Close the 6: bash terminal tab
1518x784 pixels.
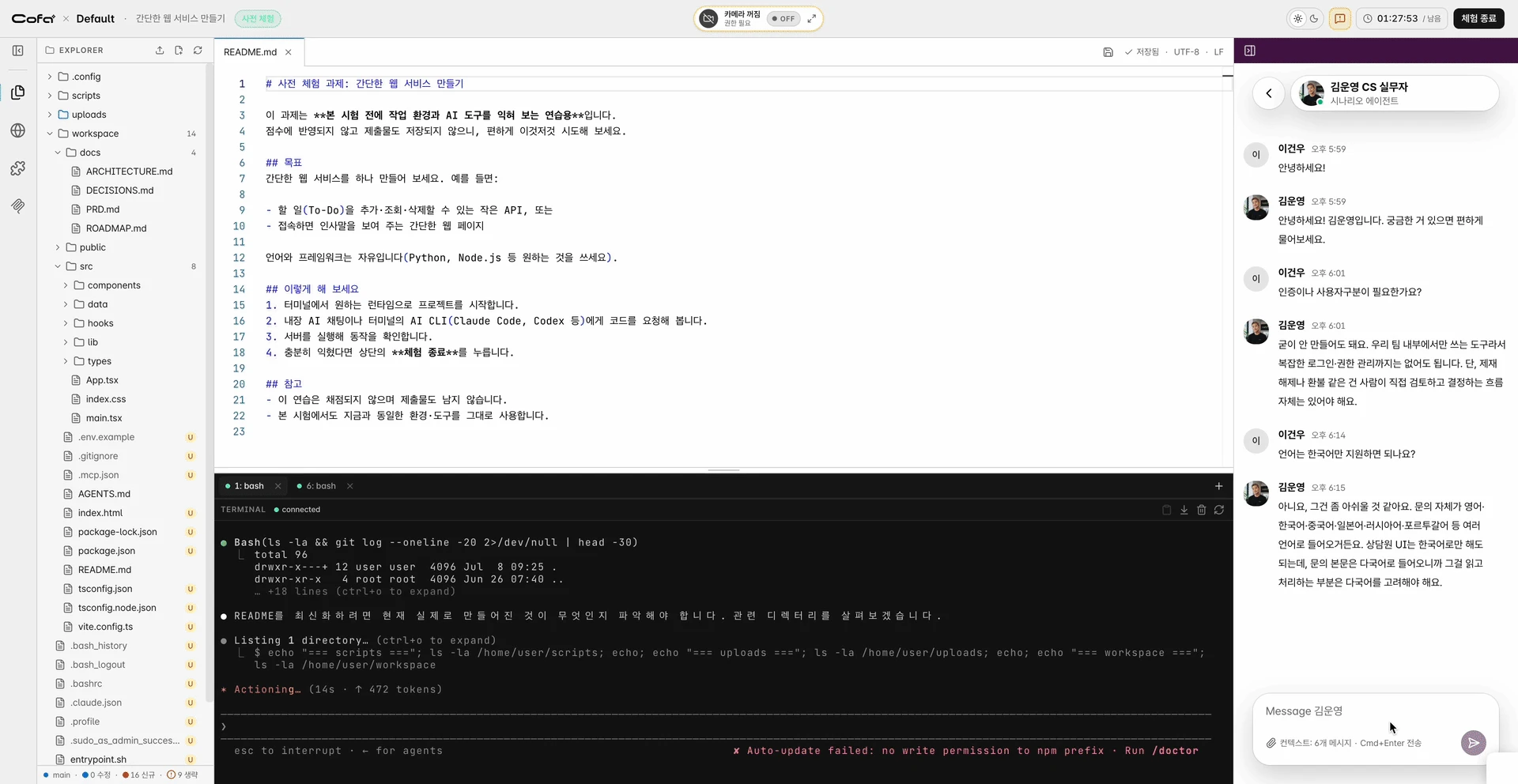pos(350,486)
